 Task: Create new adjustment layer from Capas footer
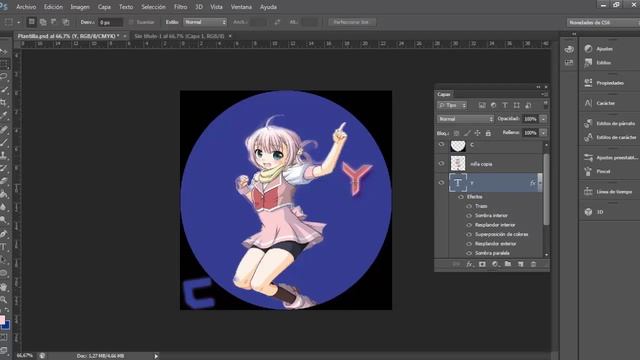495,264
